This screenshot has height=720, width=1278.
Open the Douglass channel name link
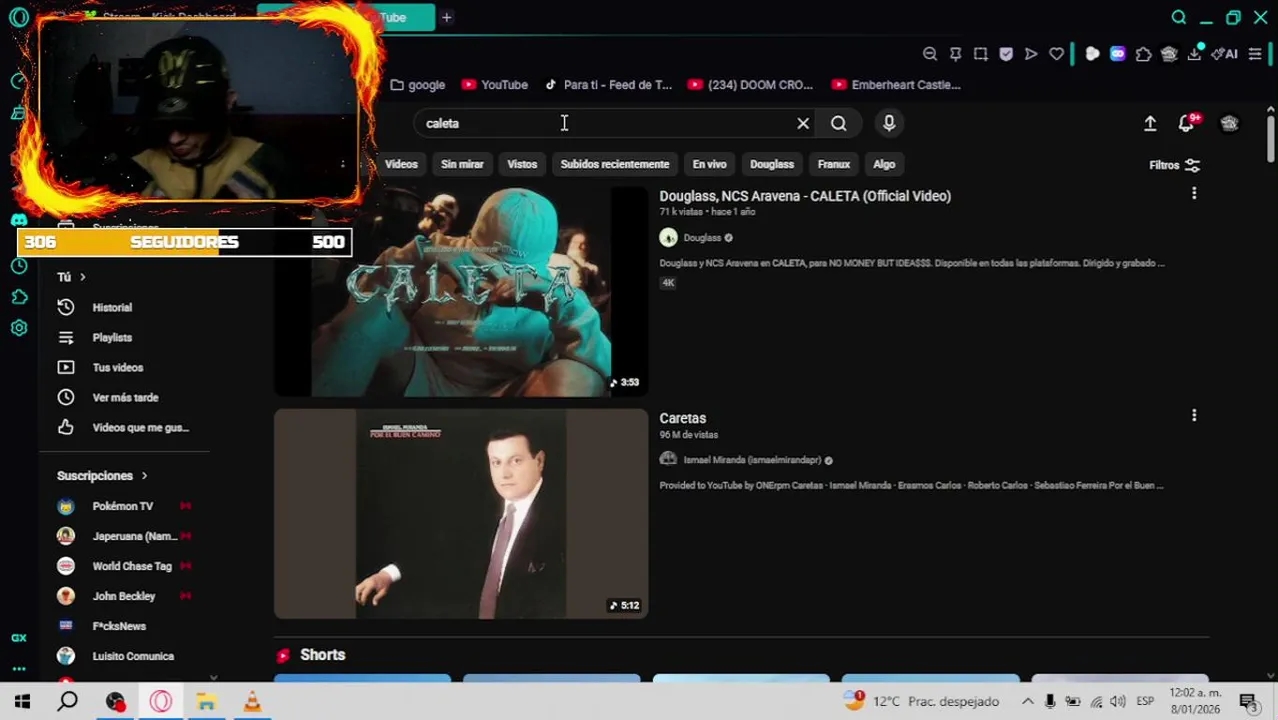point(702,238)
